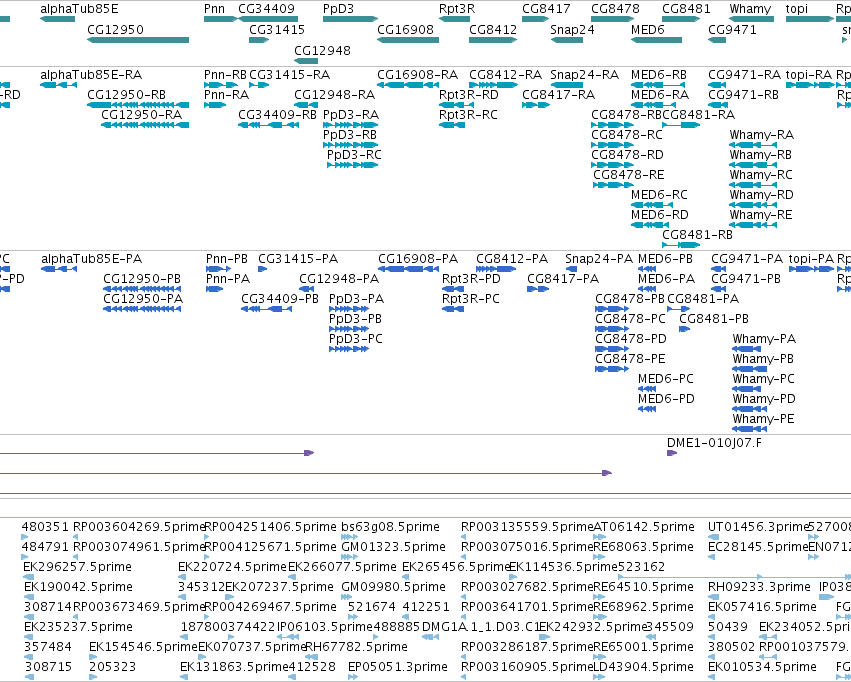
Task: Select transcript Rpt3R-RD
Action: click(468, 95)
